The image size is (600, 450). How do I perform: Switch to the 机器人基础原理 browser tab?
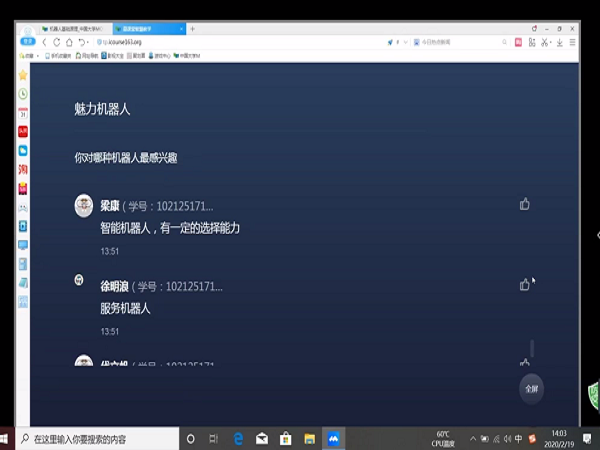pyautogui.click(x=76, y=29)
